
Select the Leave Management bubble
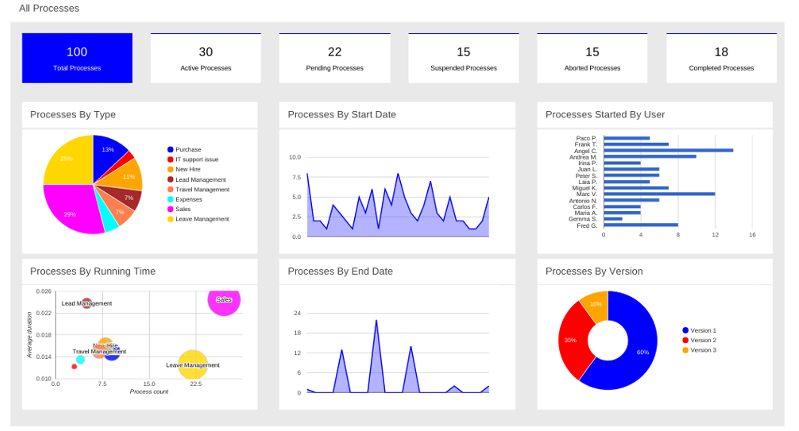[x=193, y=365]
